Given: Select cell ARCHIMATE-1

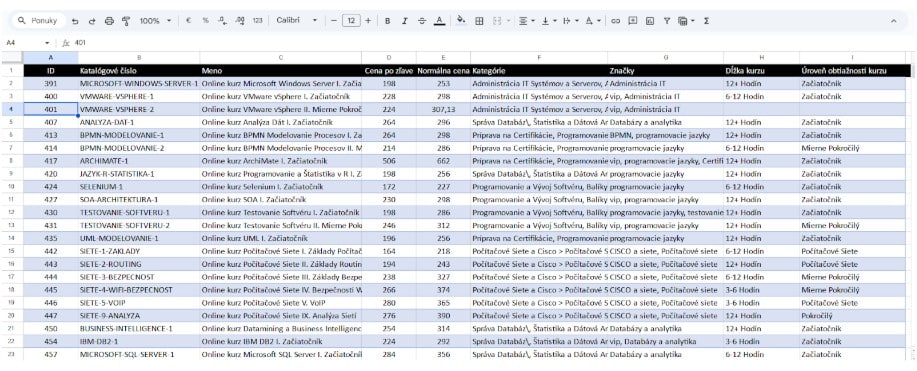Looking at the screenshot, I should click(139, 161).
